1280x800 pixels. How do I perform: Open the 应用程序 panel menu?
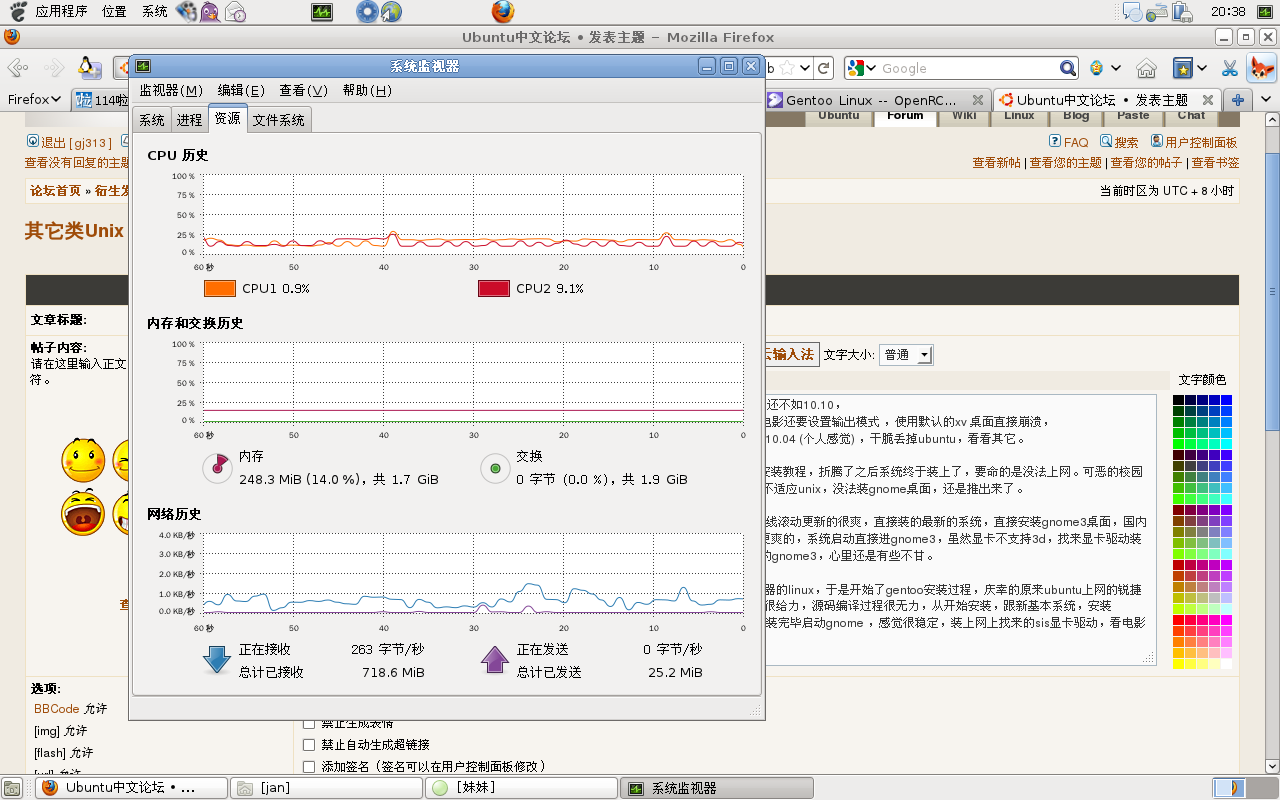click(x=61, y=12)
